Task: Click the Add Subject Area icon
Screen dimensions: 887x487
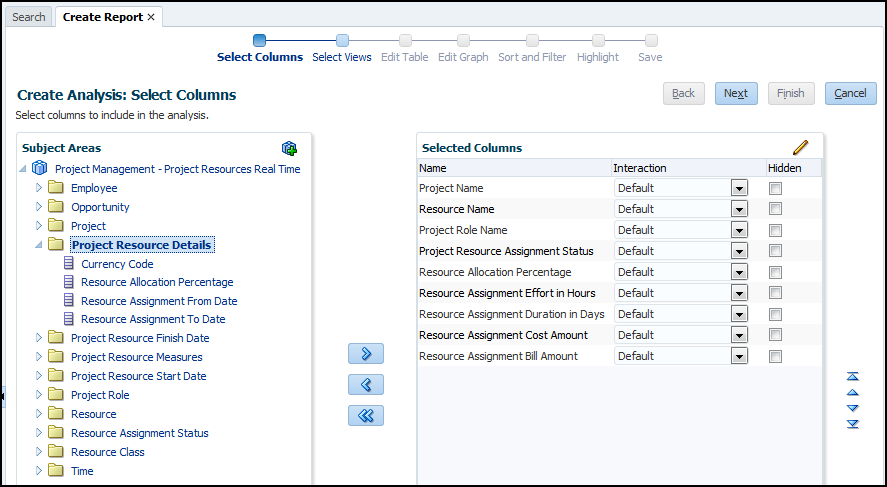Action: pyautogui.click(x=289, y=148)
